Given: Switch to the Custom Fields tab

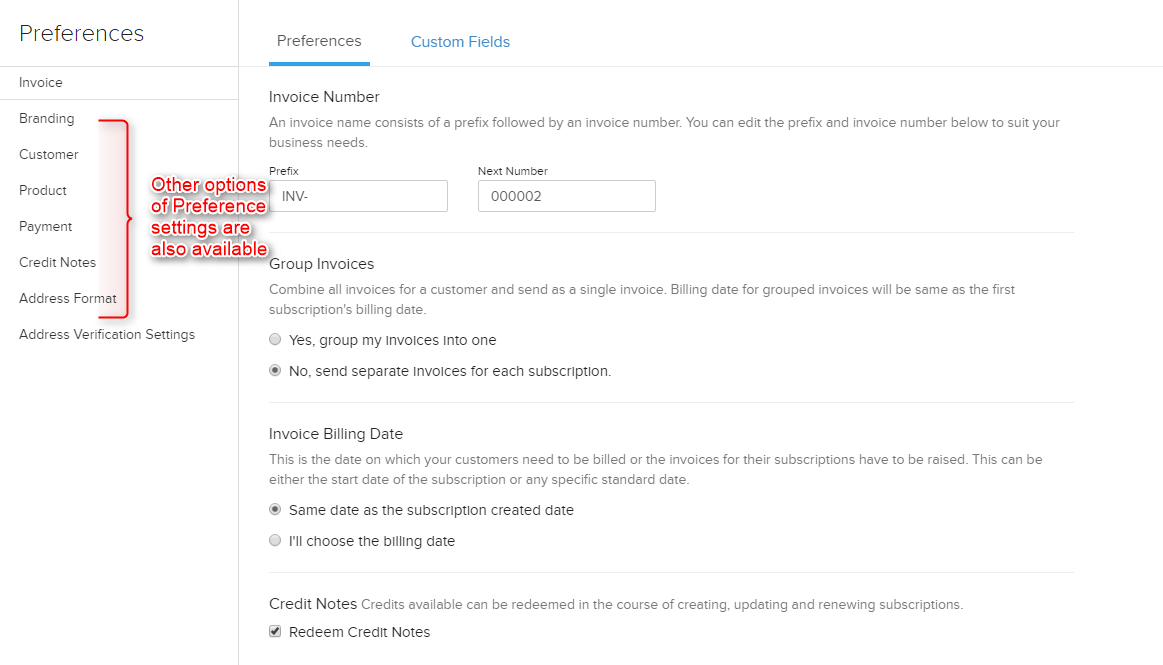Looking at the screenshot, I should click(x=460, y=42).
